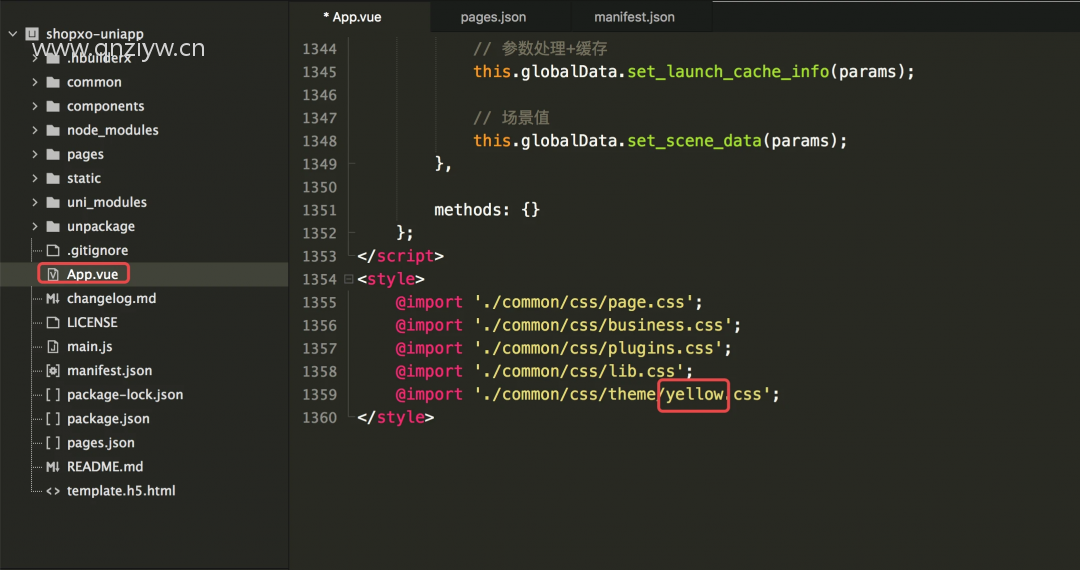Expand the static folder chevron
The width and height of the screenshot is (1080, 570).
34,178
